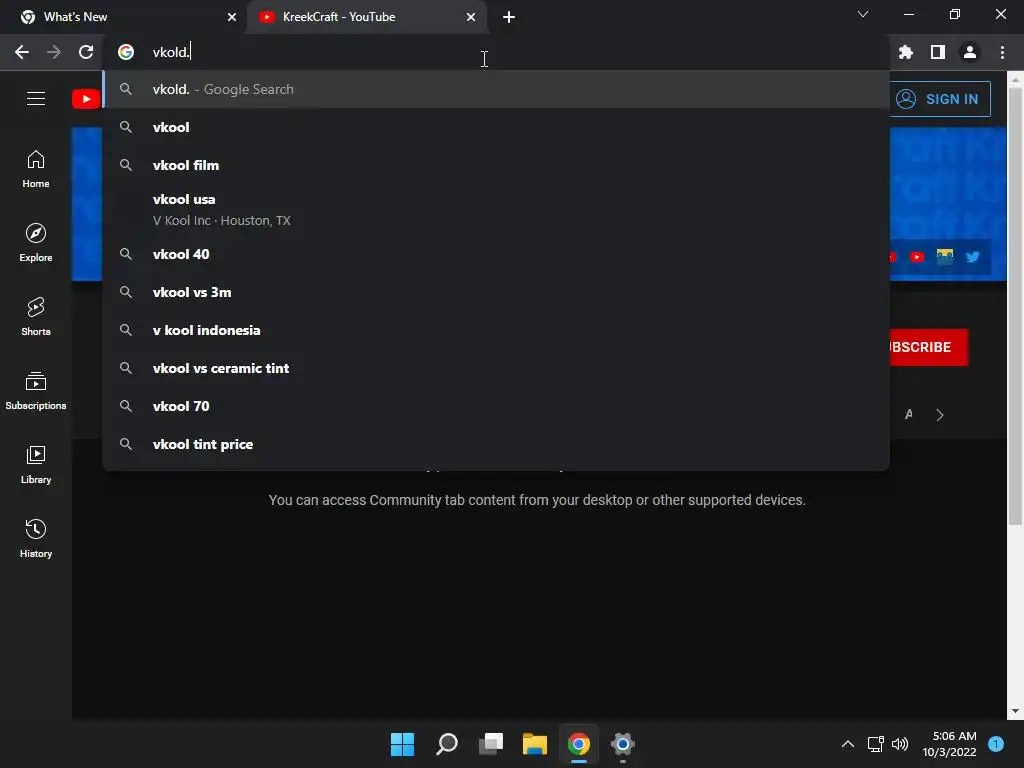Show hidden system tray icons
The height and width of the screenshot is (768, 1024).
848,744
